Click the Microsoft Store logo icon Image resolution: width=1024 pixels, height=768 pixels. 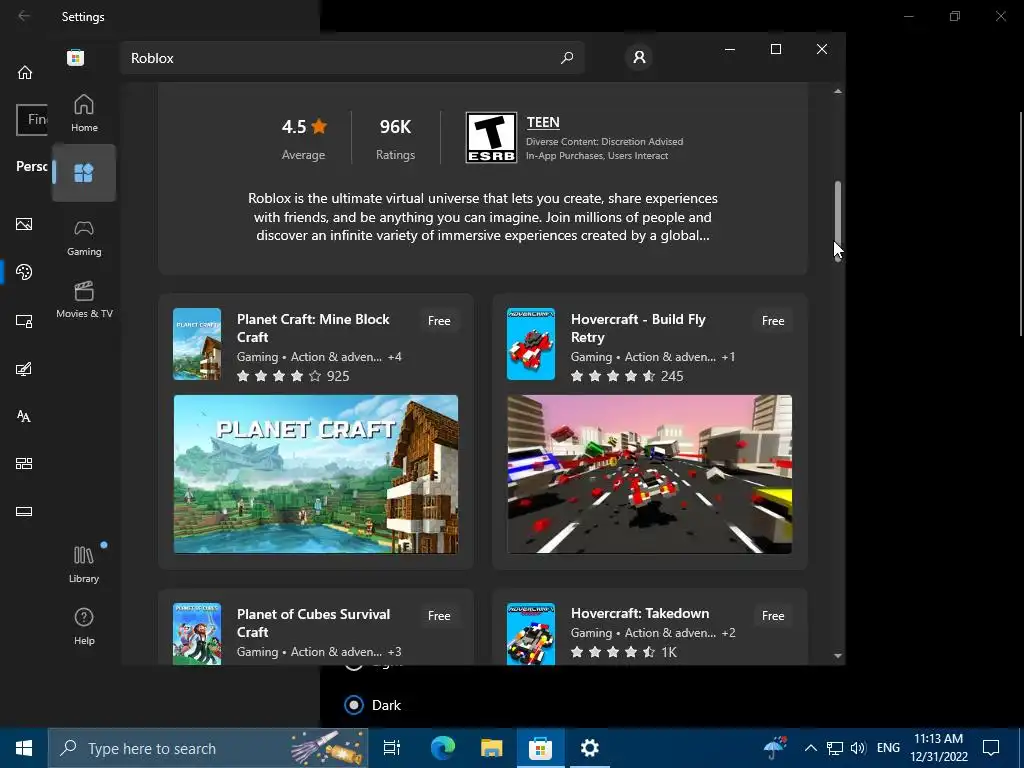pos(75,57)
